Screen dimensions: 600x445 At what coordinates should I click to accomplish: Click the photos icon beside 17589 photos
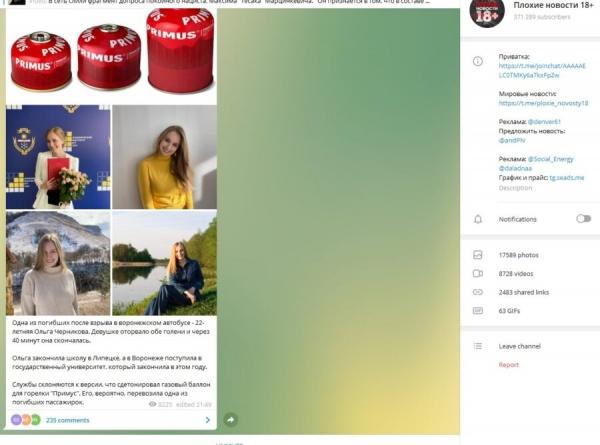(x=478, y=255)
